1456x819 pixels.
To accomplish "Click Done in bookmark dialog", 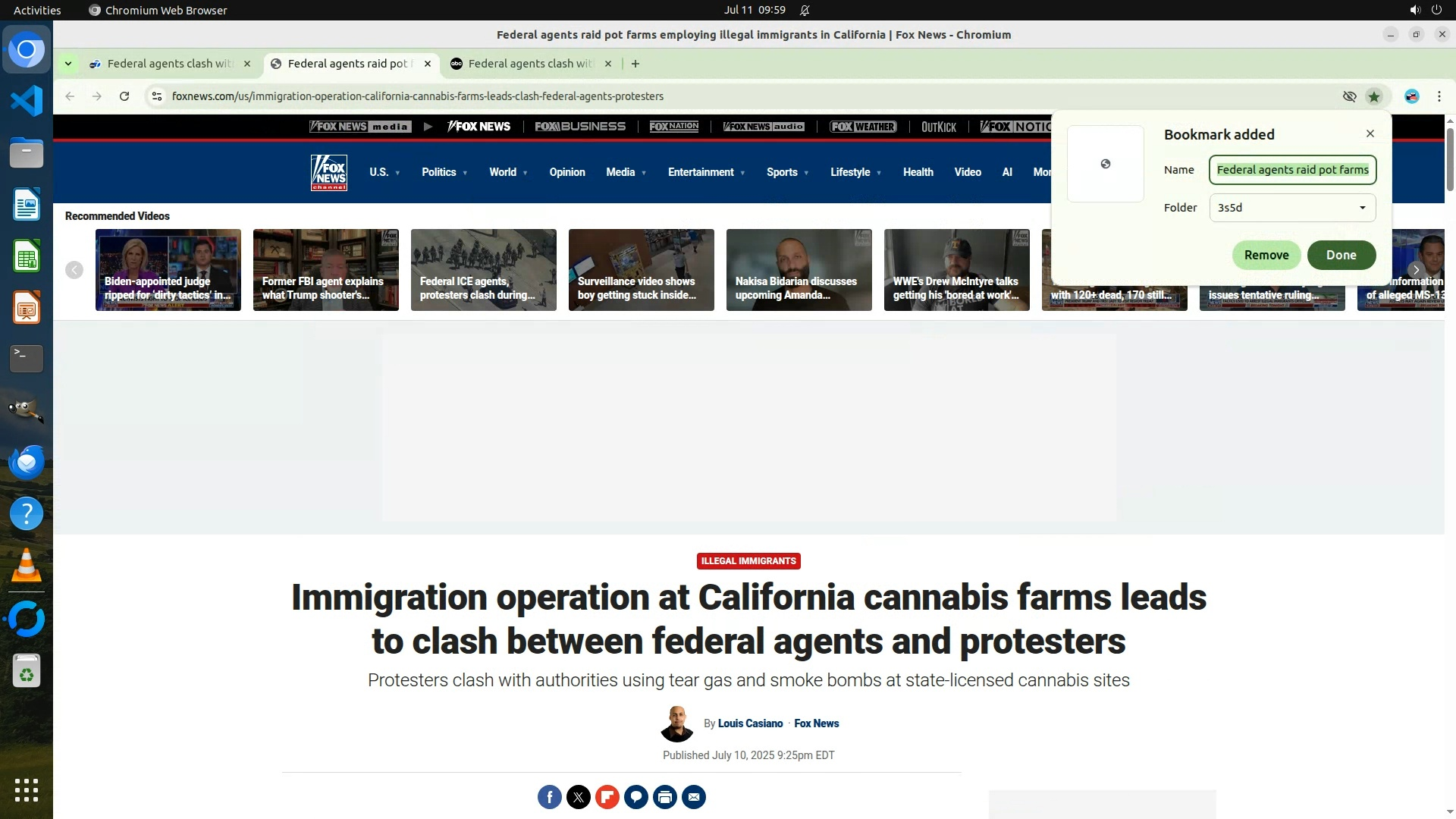I will (x=1341, y=255).
